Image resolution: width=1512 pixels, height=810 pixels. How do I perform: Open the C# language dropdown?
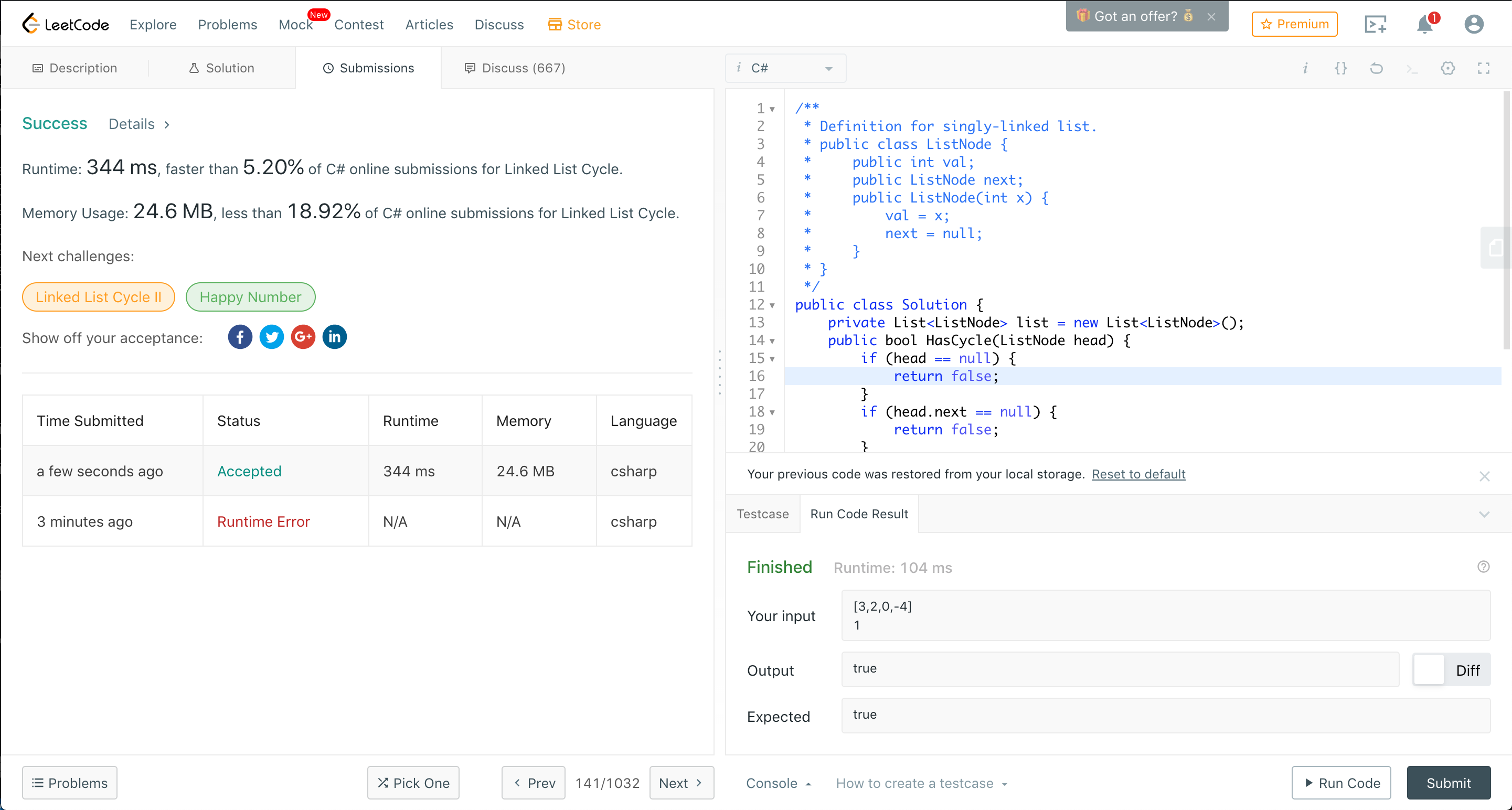785,68
